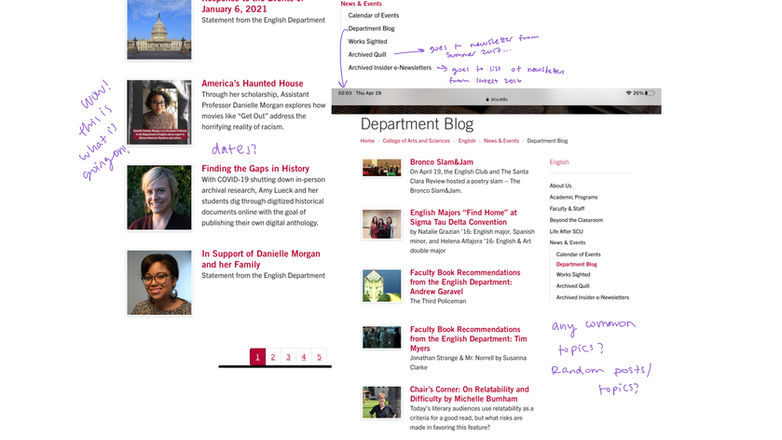Go to page 5 of posts
Viewport: 782px width, 440px height.
click(x=319, y=357)
